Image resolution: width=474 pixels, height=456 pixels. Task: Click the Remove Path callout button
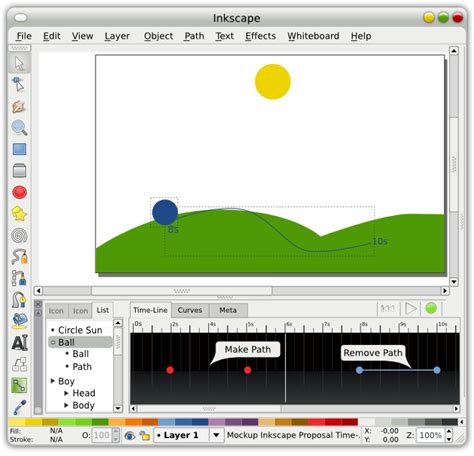click(373, 353)
